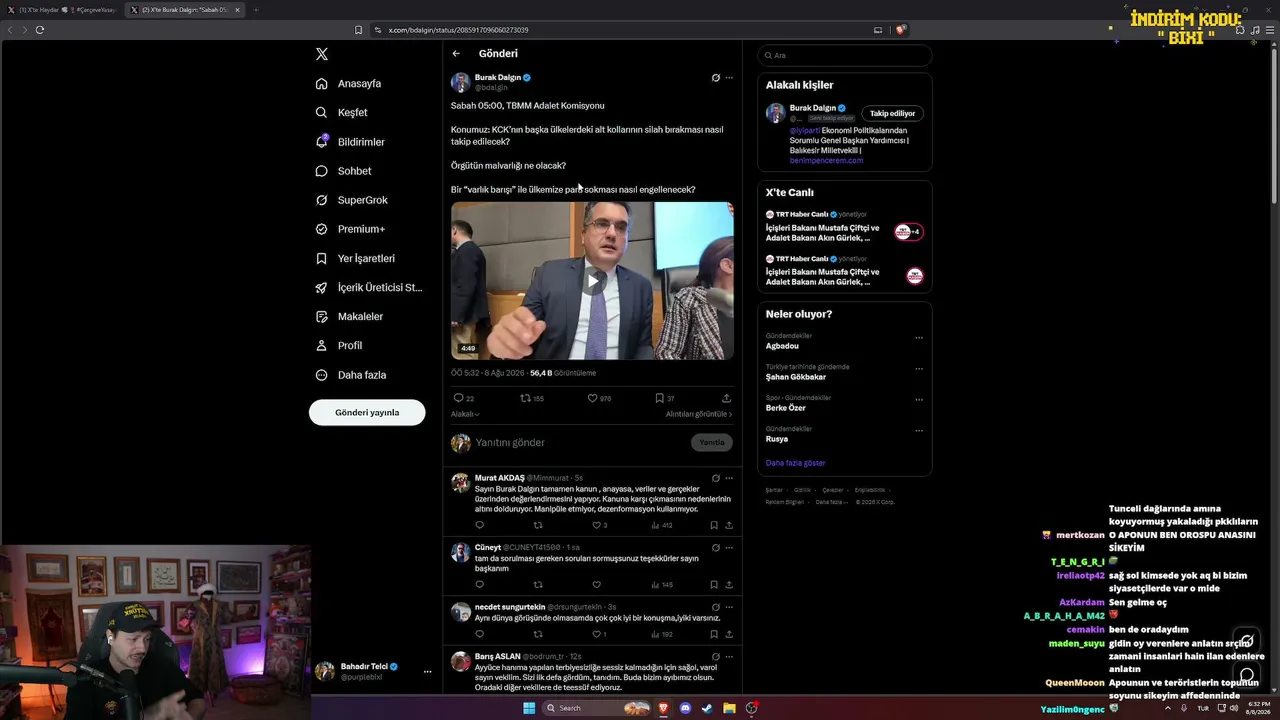Reload the page in the browser

click(40, 30)
